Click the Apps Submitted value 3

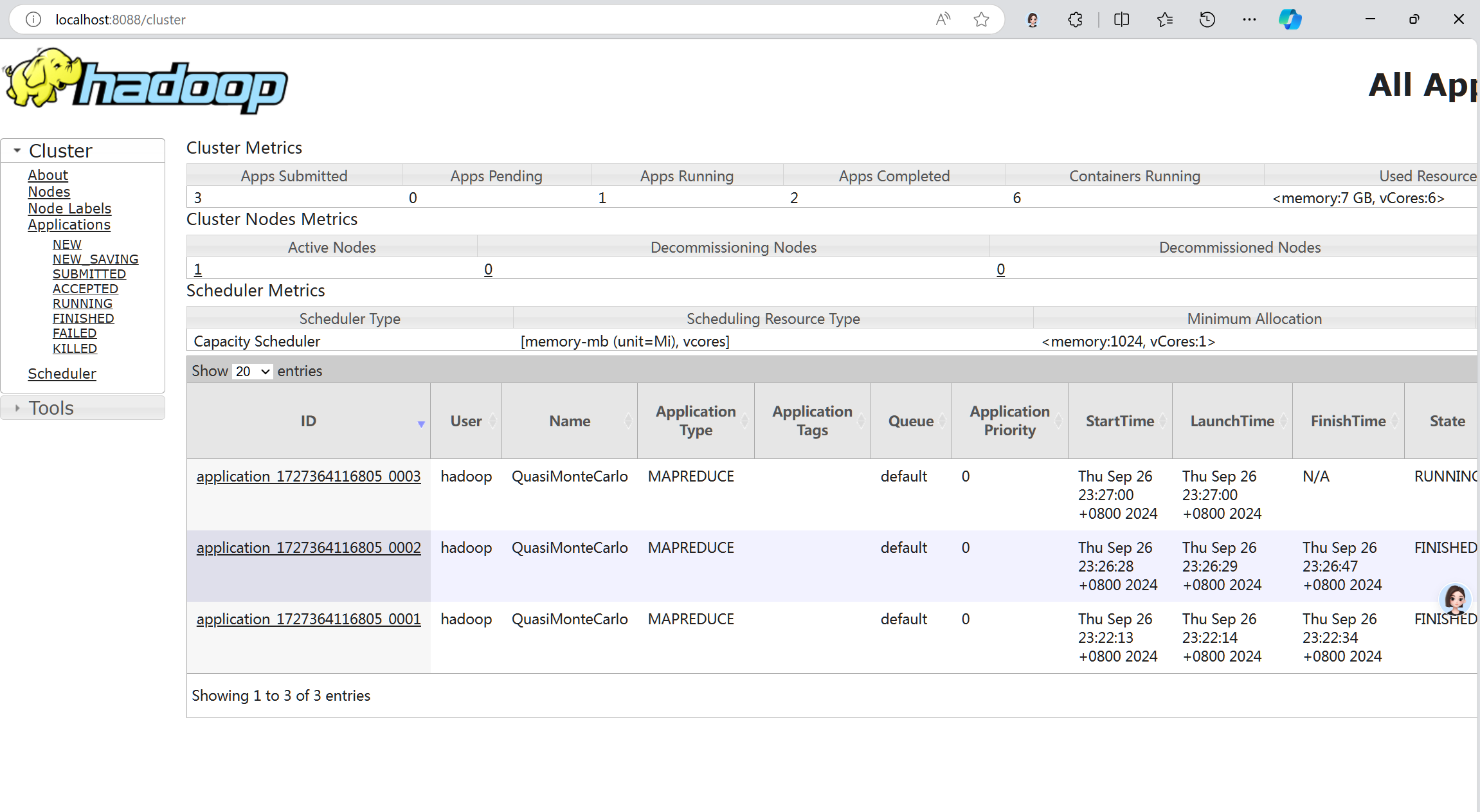[x=198, y=198]
